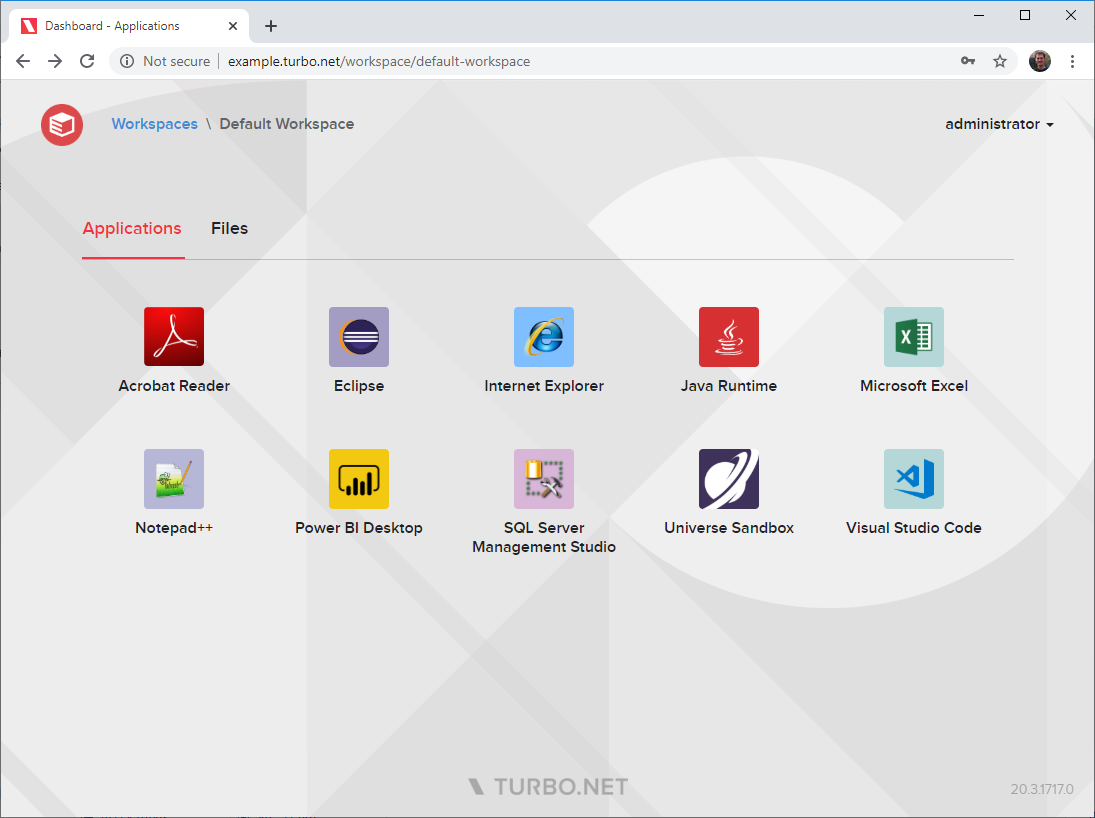
Task: Open Eclipse from the workspace
Action: (x=358, y=336)
